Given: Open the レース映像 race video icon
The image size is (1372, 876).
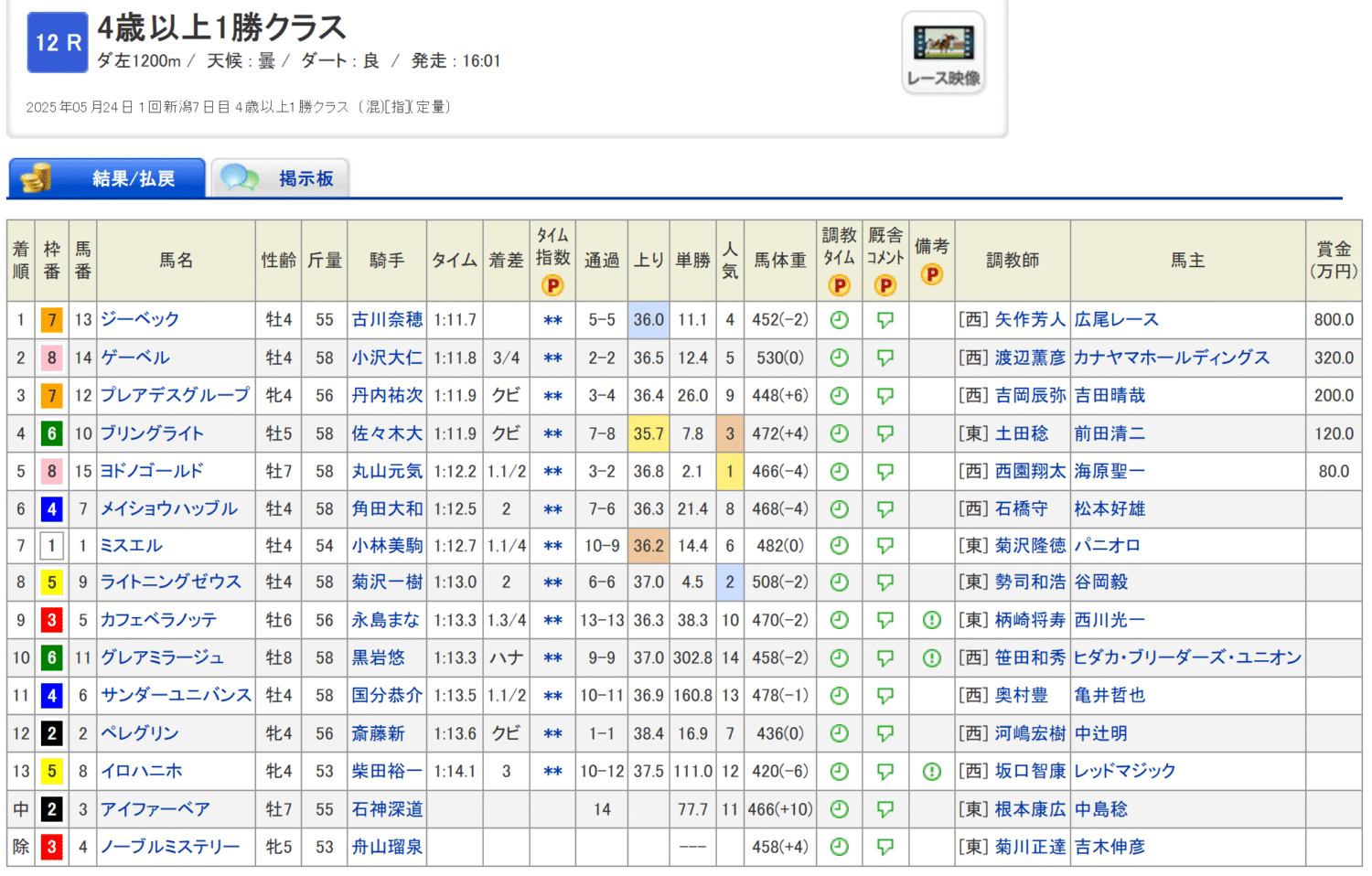Looking at the screenshot, I should 943,52.
